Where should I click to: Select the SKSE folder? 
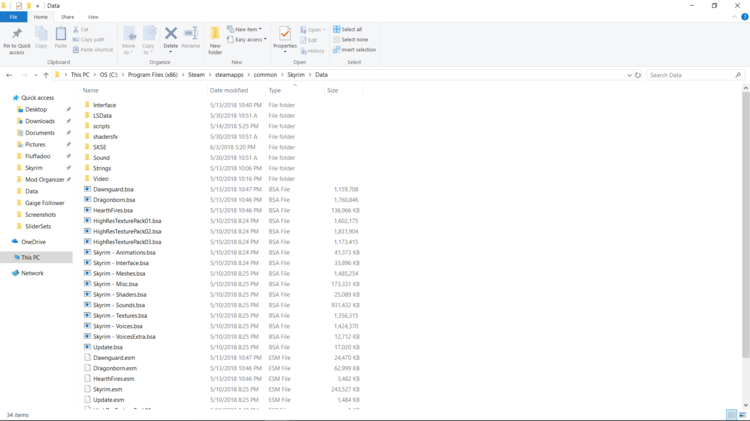(99, 147)
